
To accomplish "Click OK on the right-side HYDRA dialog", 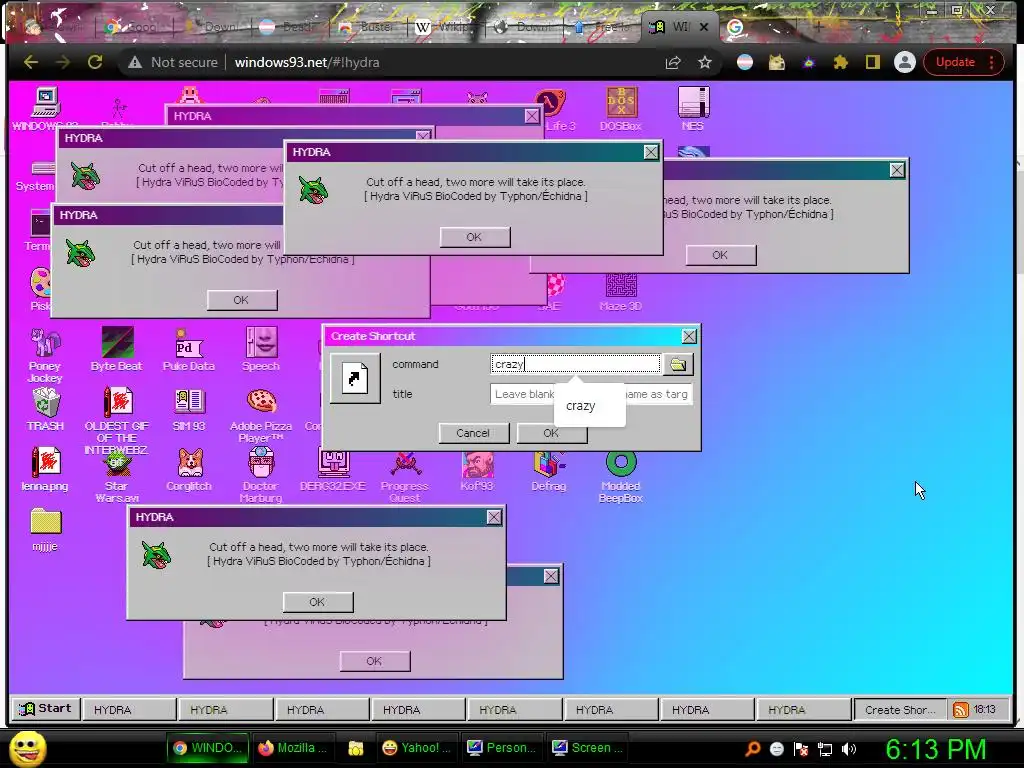I will 720,255.
